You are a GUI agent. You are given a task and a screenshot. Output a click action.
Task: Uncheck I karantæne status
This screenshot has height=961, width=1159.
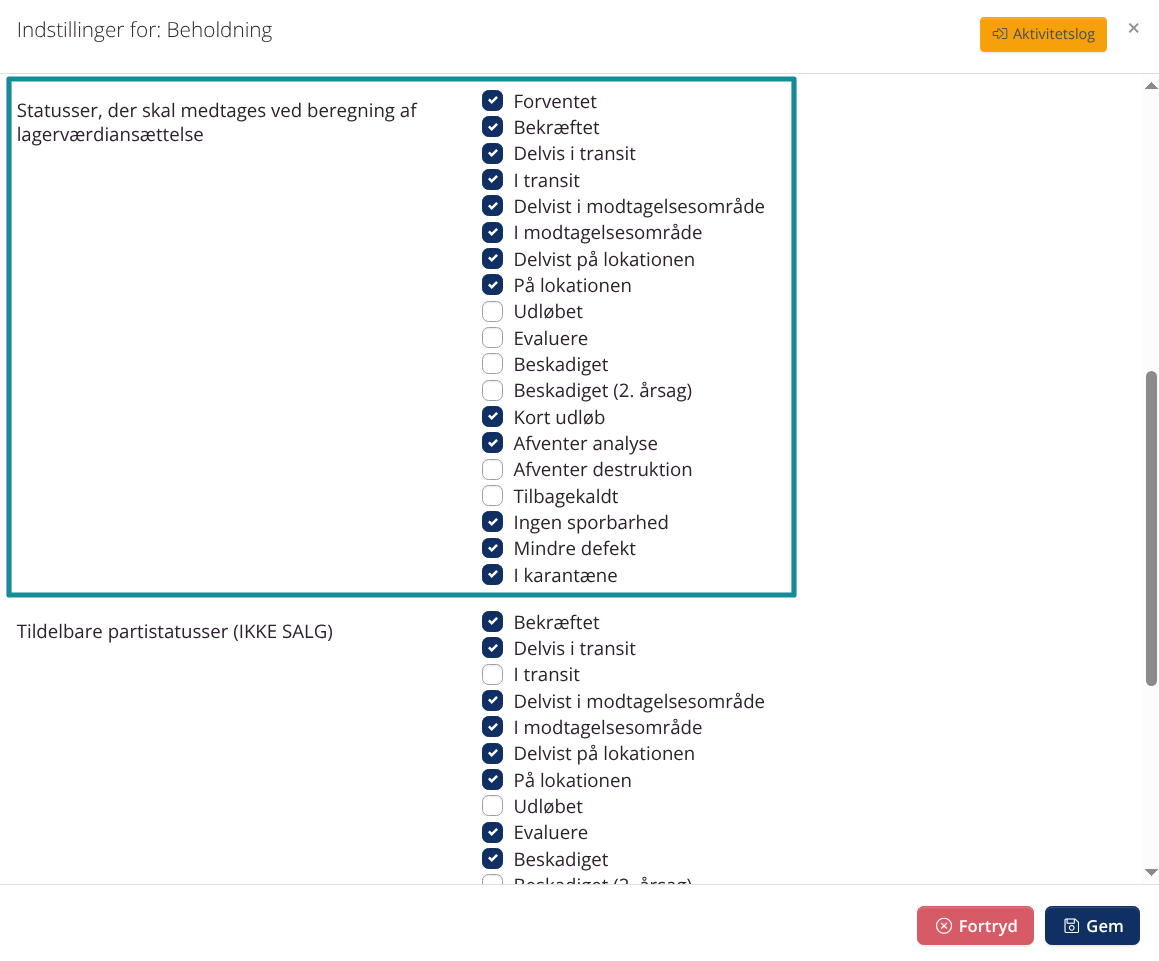tap(492, 575)
